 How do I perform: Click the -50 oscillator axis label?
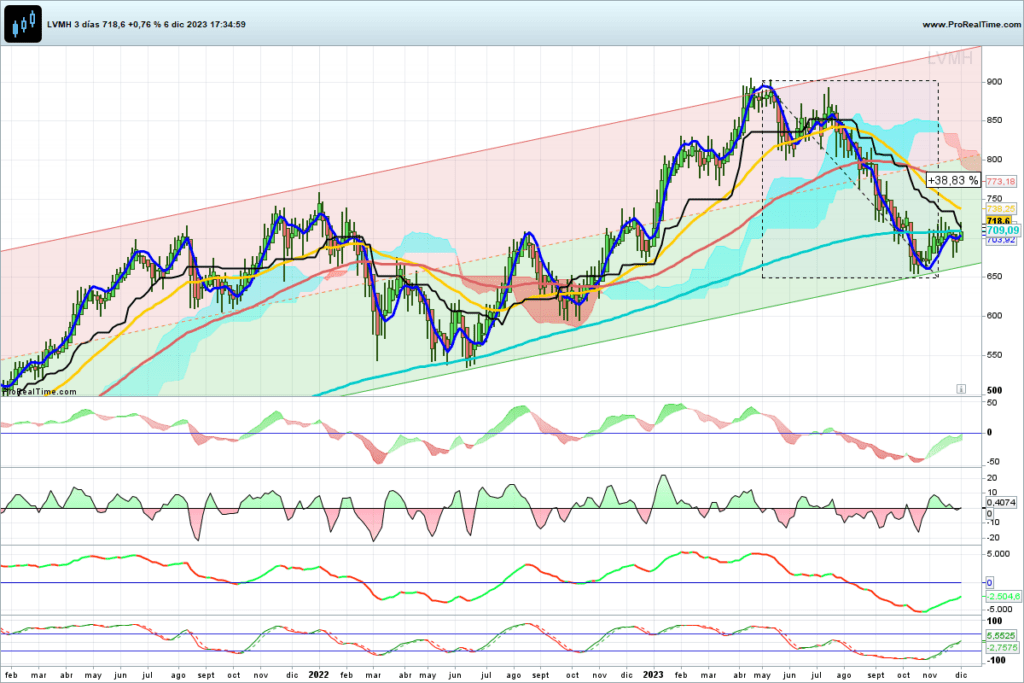(x=991, y=462)
